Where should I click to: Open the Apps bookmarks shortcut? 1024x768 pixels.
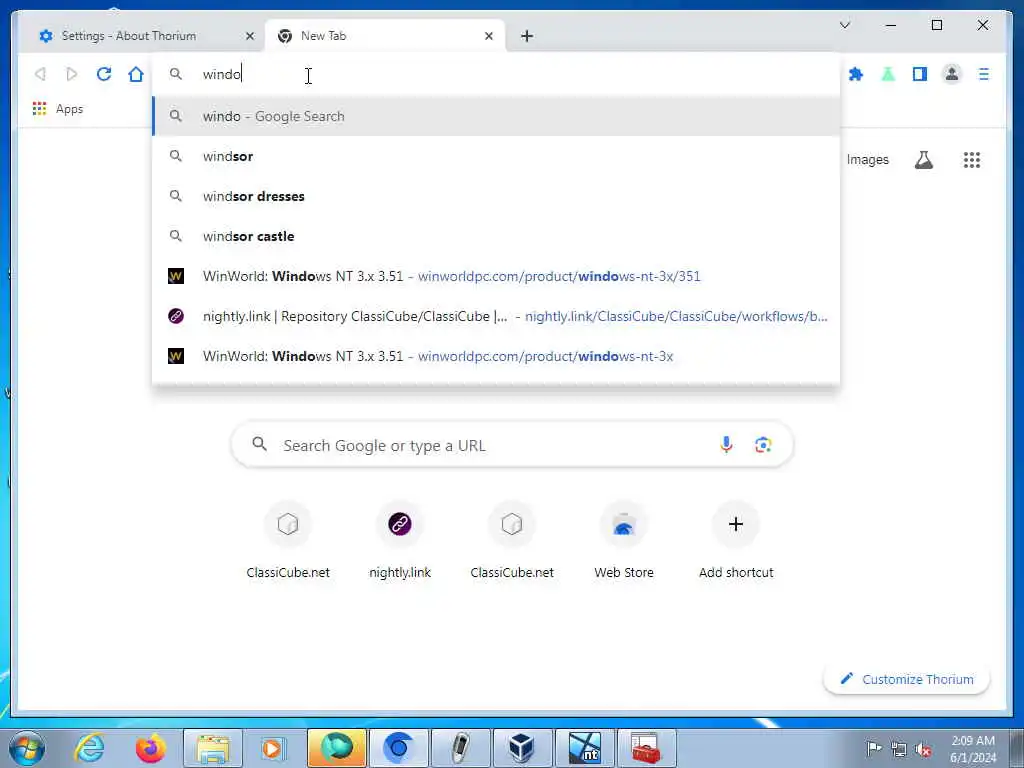pos(58,109)
